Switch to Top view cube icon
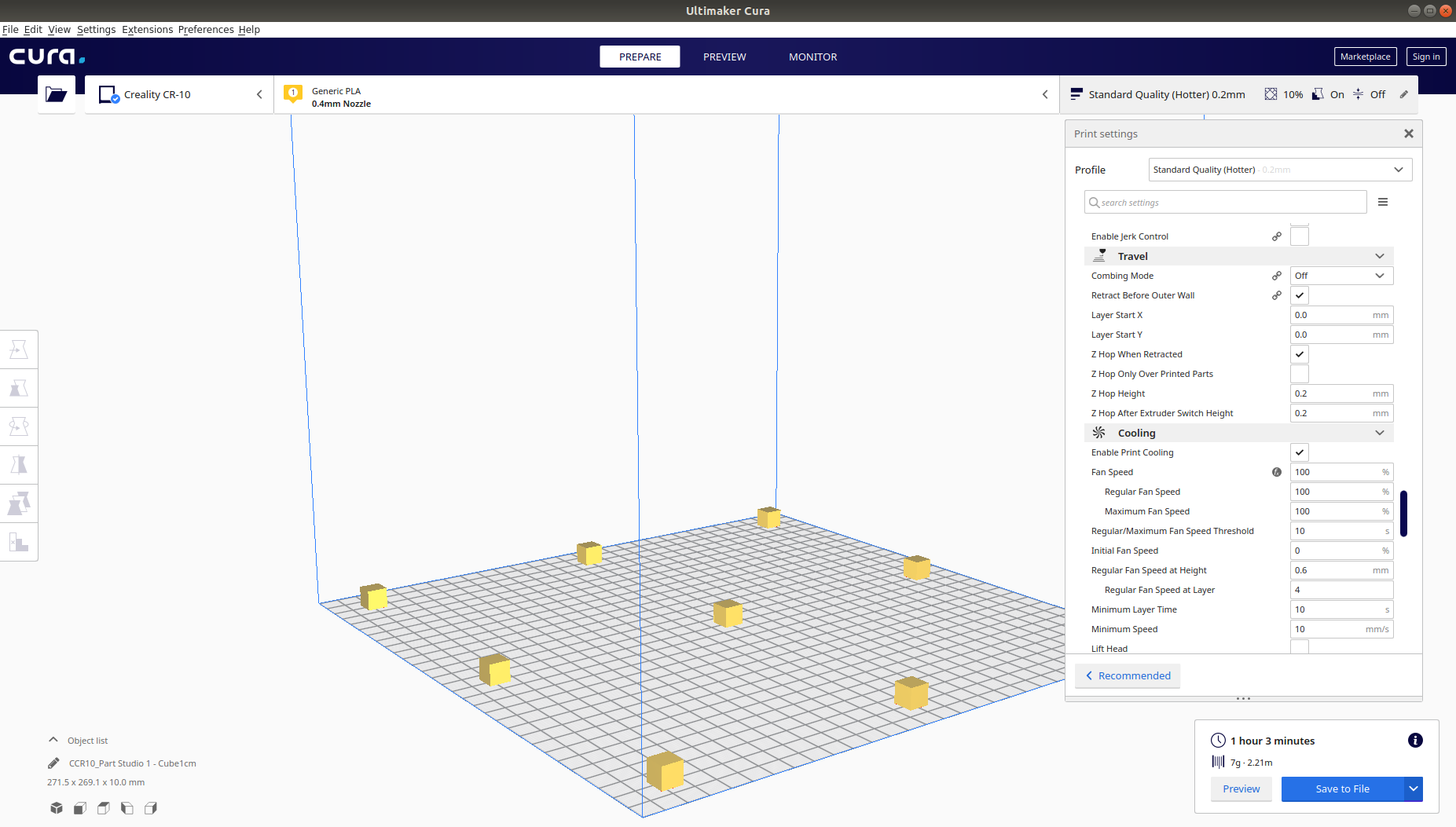The height and width of the screenshot is (827, 1456). tap(104, 808)
